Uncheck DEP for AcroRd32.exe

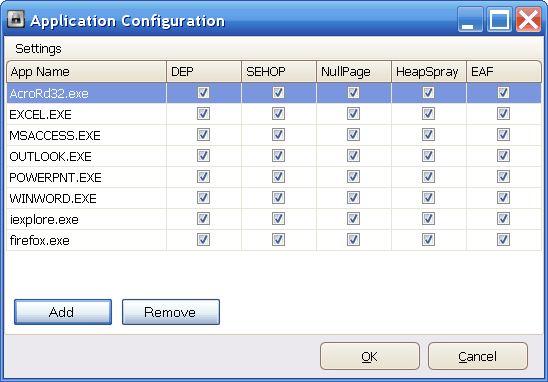tap(203, 93)
